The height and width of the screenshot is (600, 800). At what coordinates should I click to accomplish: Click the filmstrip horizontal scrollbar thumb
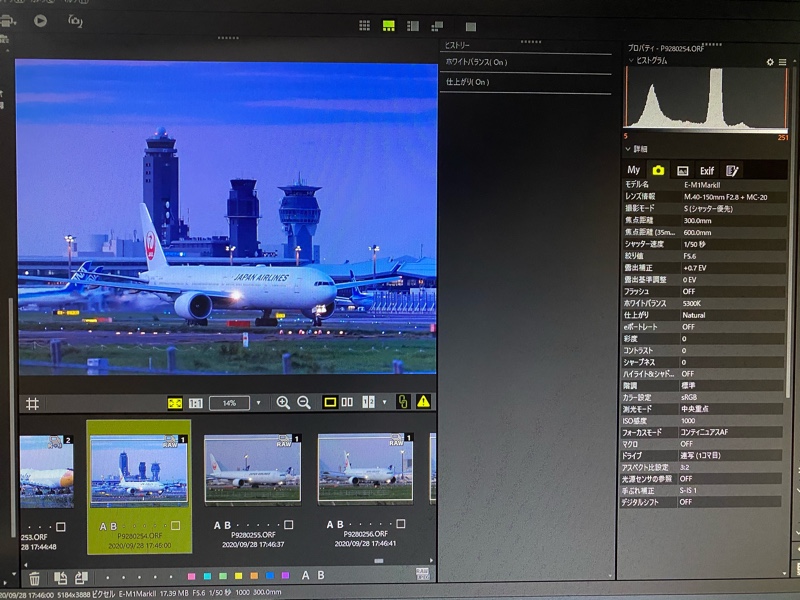point(379,561)
